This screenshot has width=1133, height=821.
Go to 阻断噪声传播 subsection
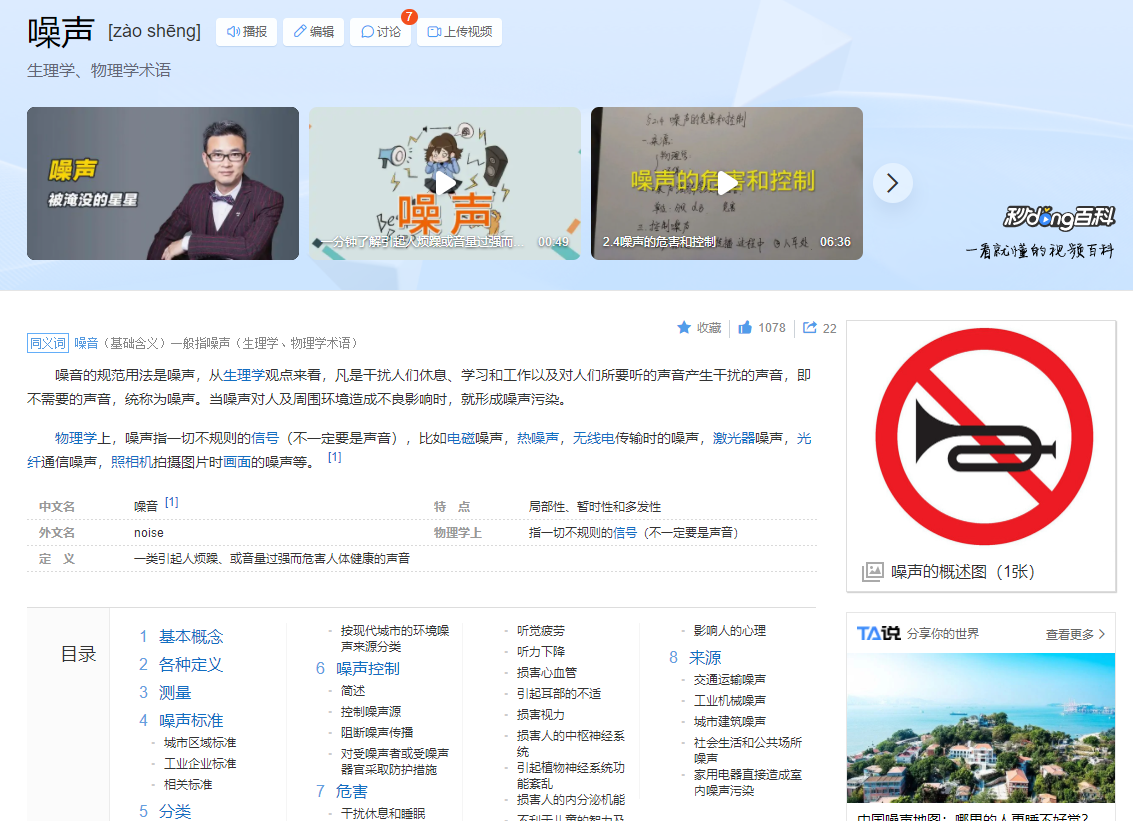coord(377,732)
